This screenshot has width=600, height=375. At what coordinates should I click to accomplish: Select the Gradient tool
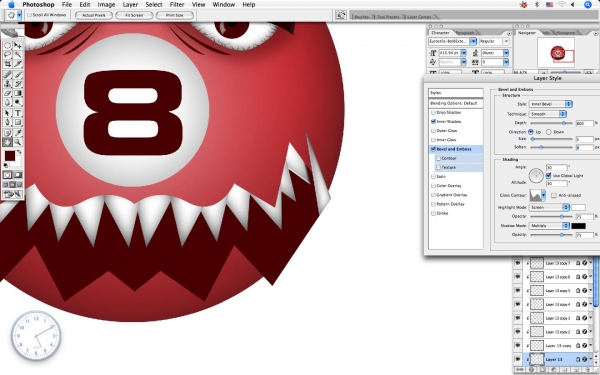(18, 93)
